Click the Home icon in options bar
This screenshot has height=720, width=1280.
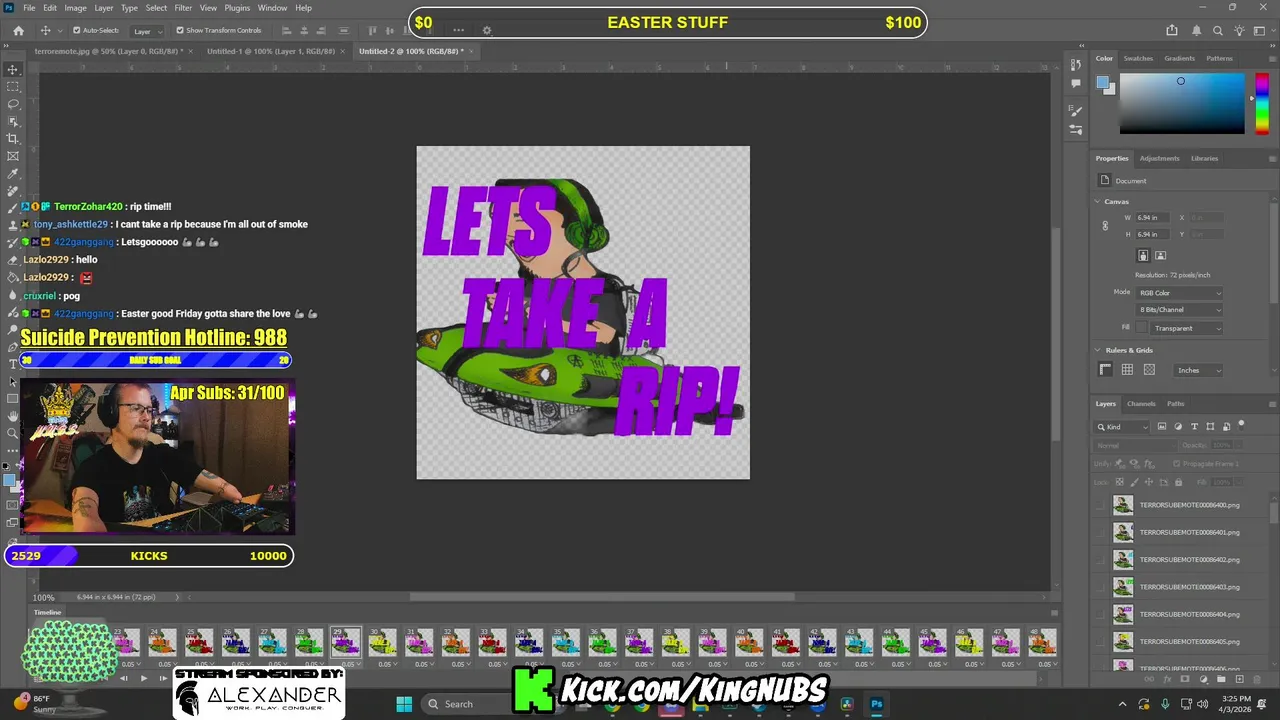coord(18,31)
